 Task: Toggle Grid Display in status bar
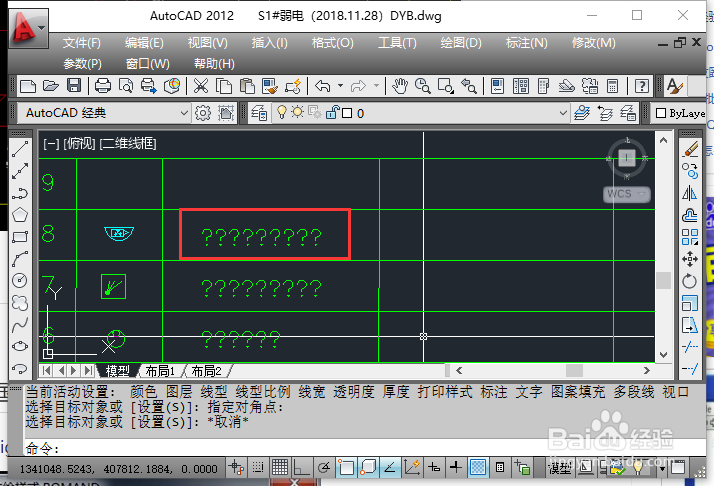(280, 467)
